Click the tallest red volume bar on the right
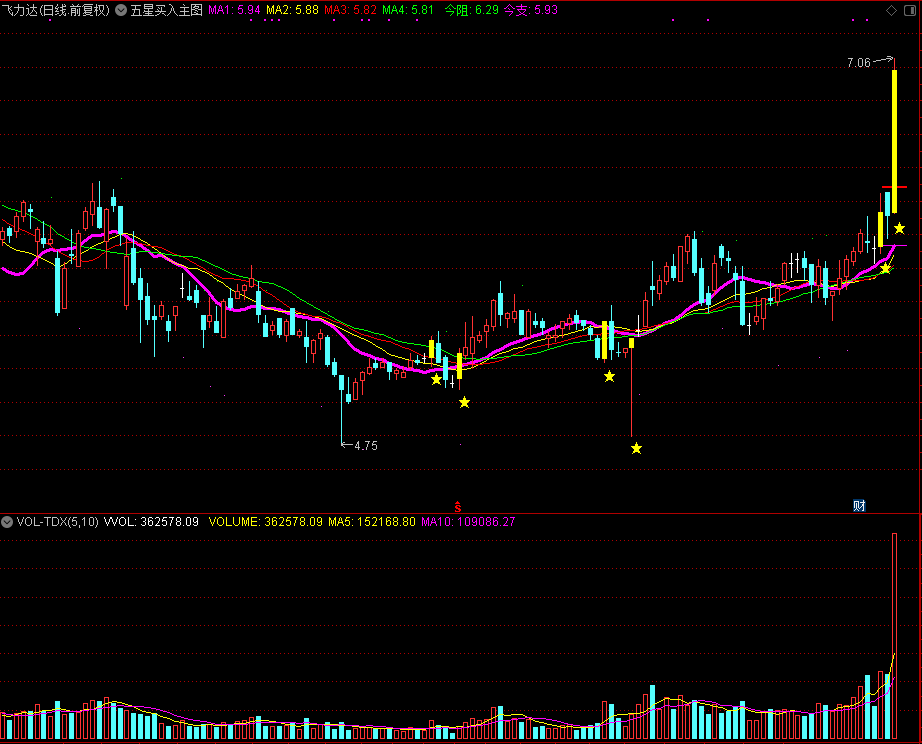The height and width of the screenshot is (744, 922). point(894,636)
